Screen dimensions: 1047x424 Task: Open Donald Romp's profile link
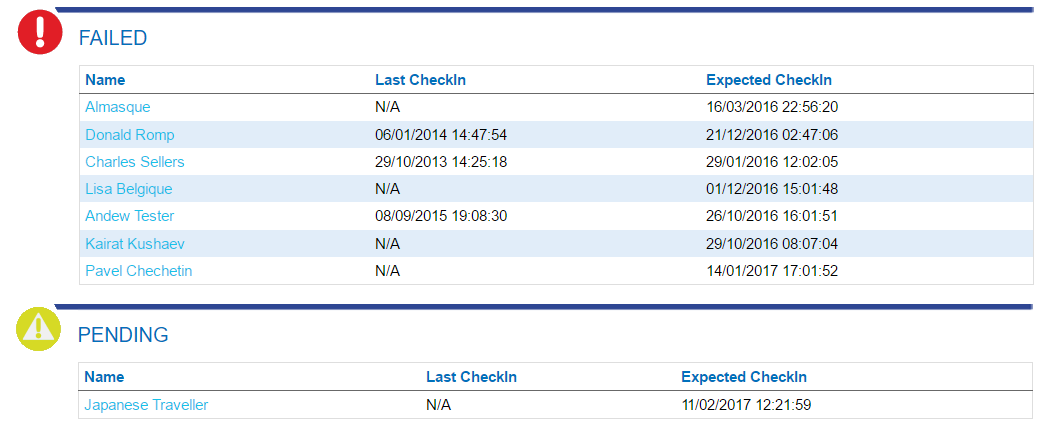pyautogui.click(x=130, y=135)
